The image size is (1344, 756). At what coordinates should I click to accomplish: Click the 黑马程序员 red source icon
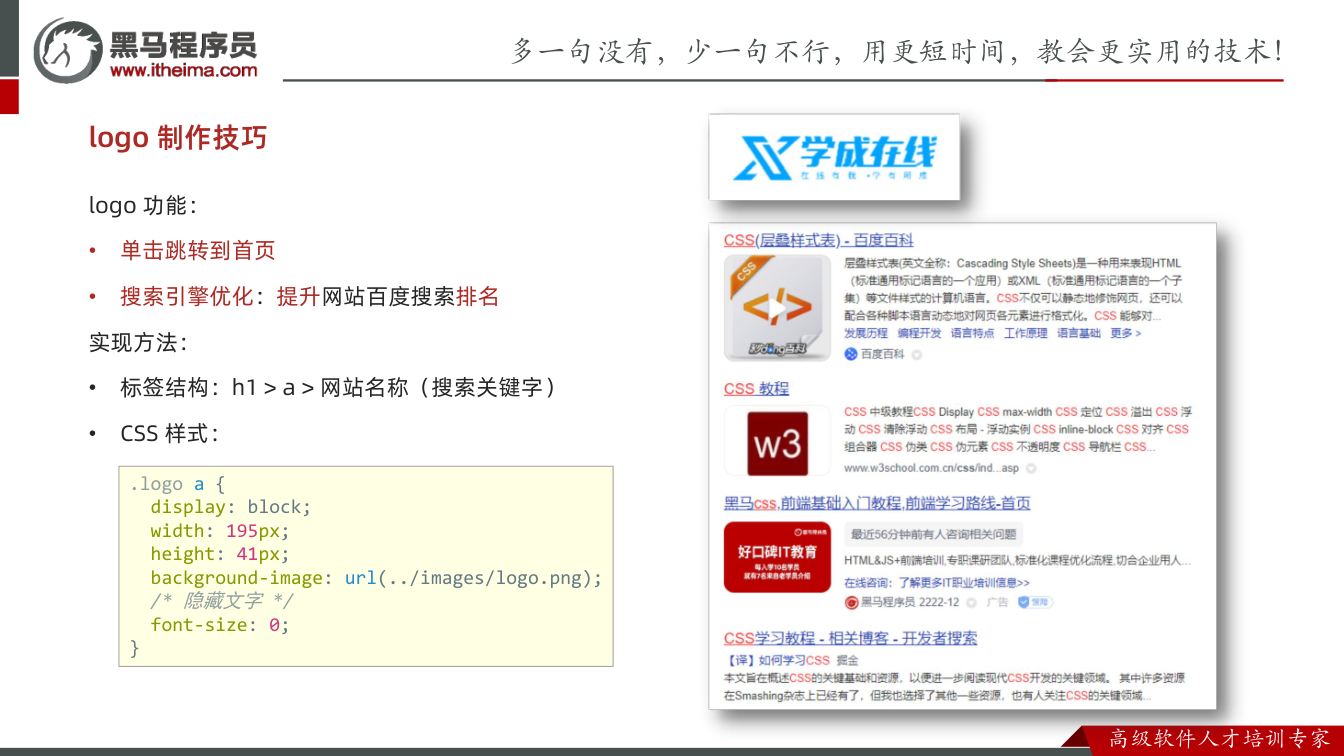click(x=852, y=602)
